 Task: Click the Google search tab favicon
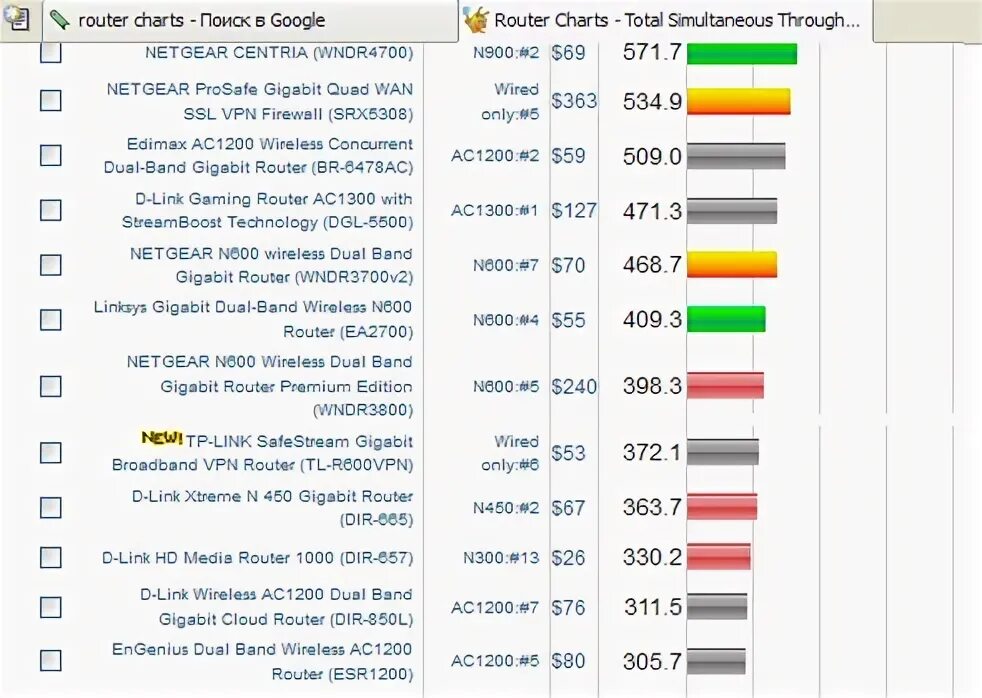(59, 20)
